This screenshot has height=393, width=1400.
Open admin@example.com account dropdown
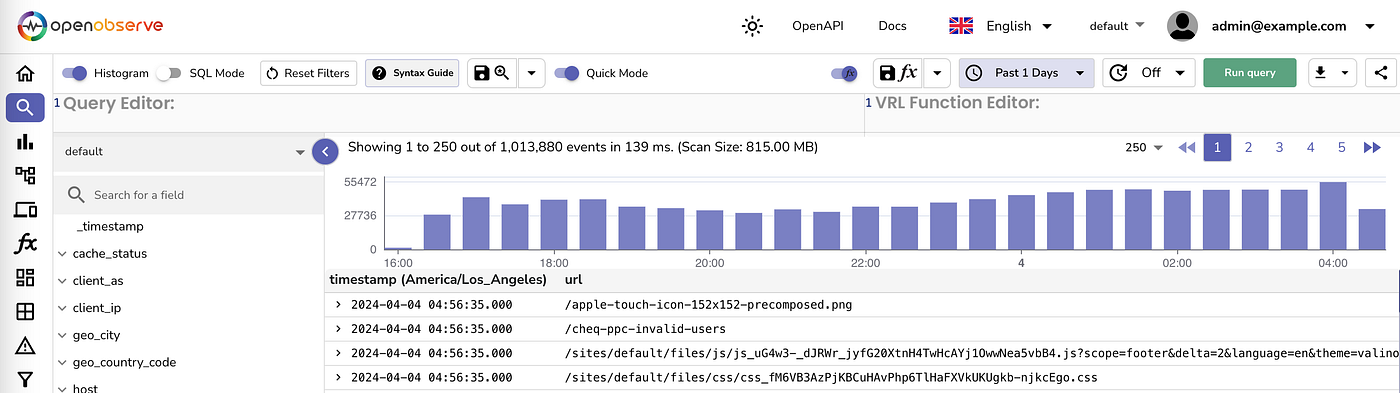pos(1293,26)
